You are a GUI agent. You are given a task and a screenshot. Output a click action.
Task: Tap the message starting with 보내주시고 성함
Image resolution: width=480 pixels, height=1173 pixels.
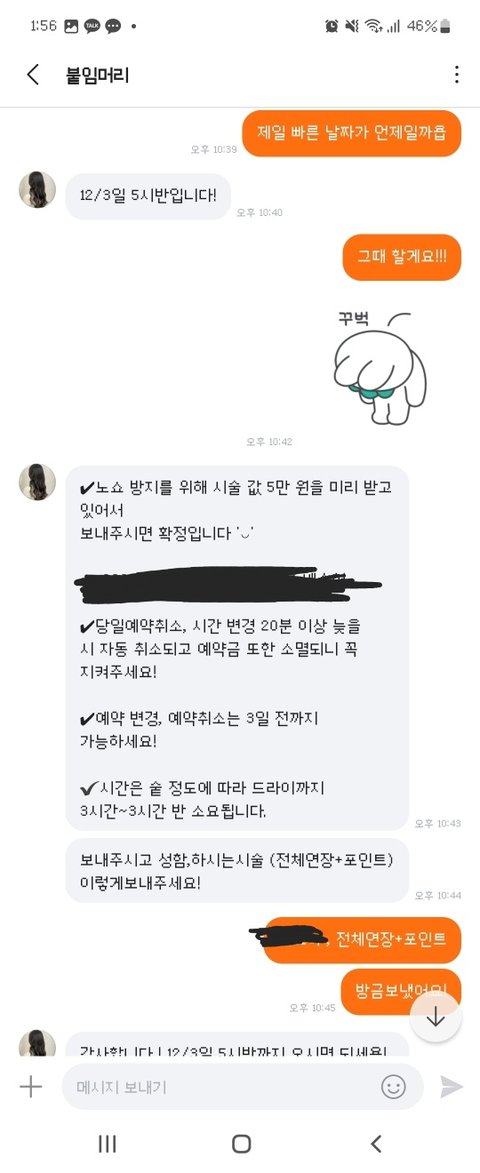[x=237, y=870]
